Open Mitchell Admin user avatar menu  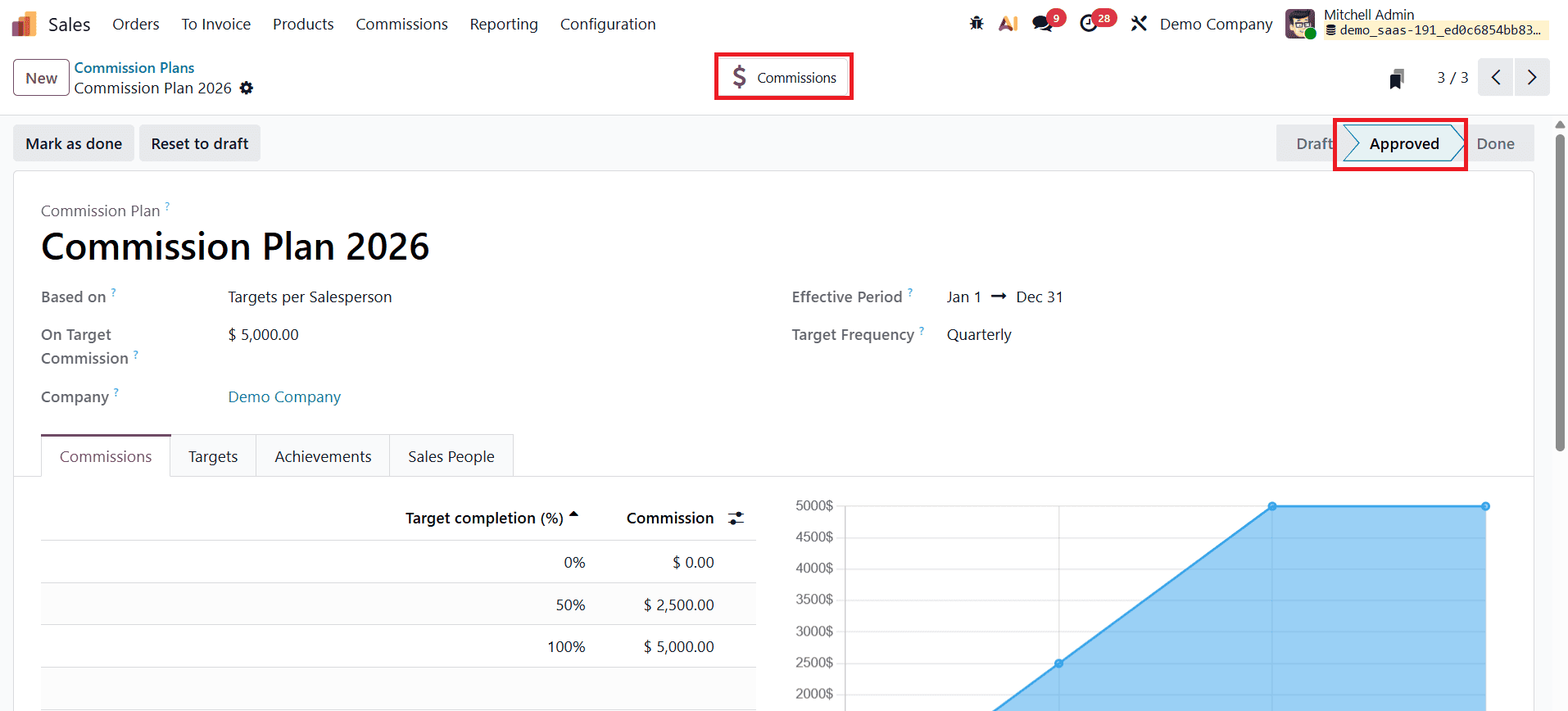click(x=1300, y=25)
